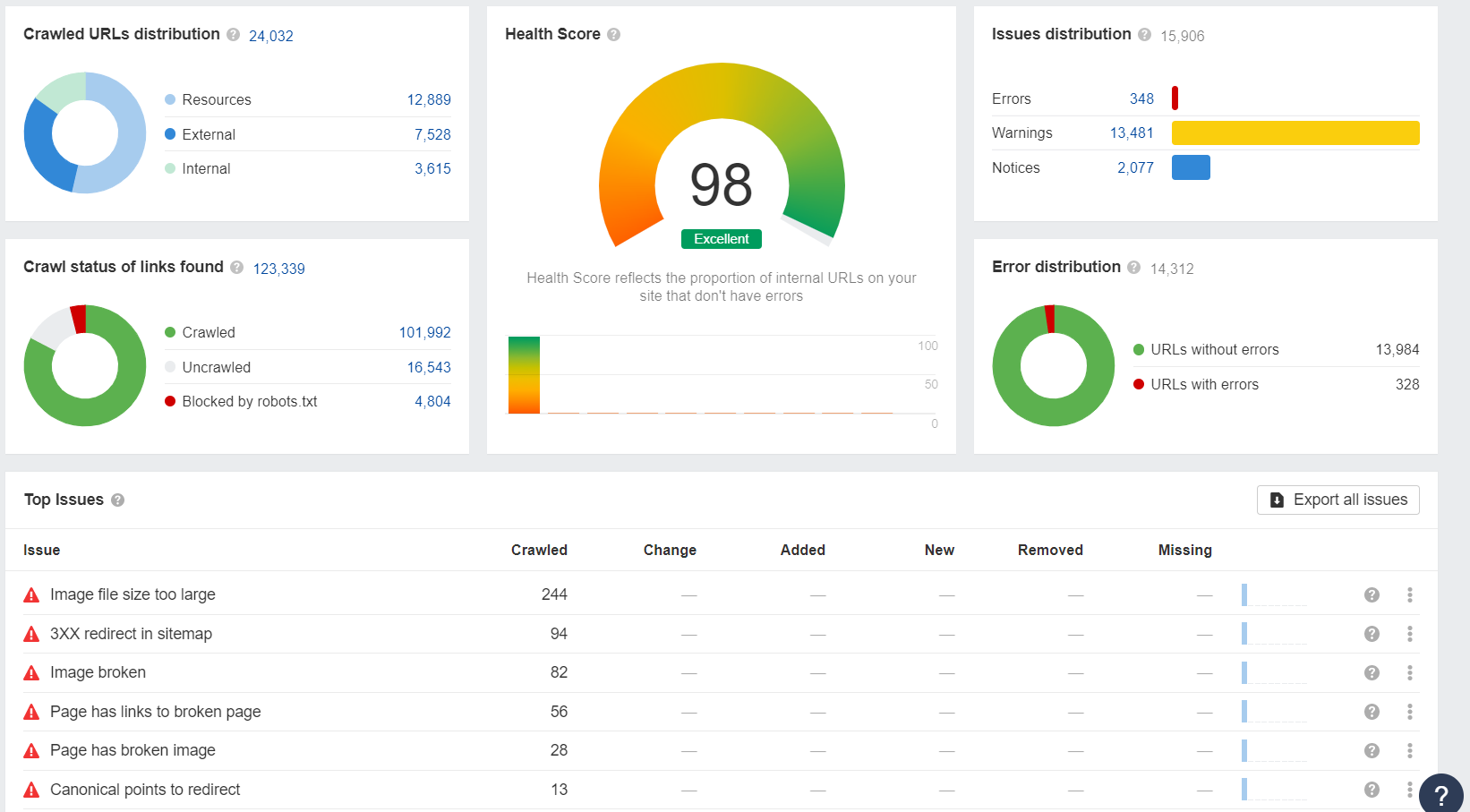Open more options menu for Image broken
Screen dimensions: 1470x812
tap(1409, 673)
